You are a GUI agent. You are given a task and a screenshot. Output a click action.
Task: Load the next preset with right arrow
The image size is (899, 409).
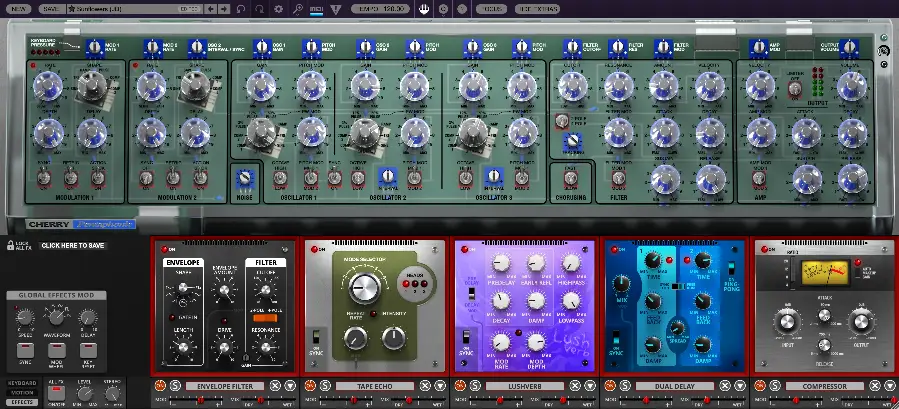click(224, 9)
